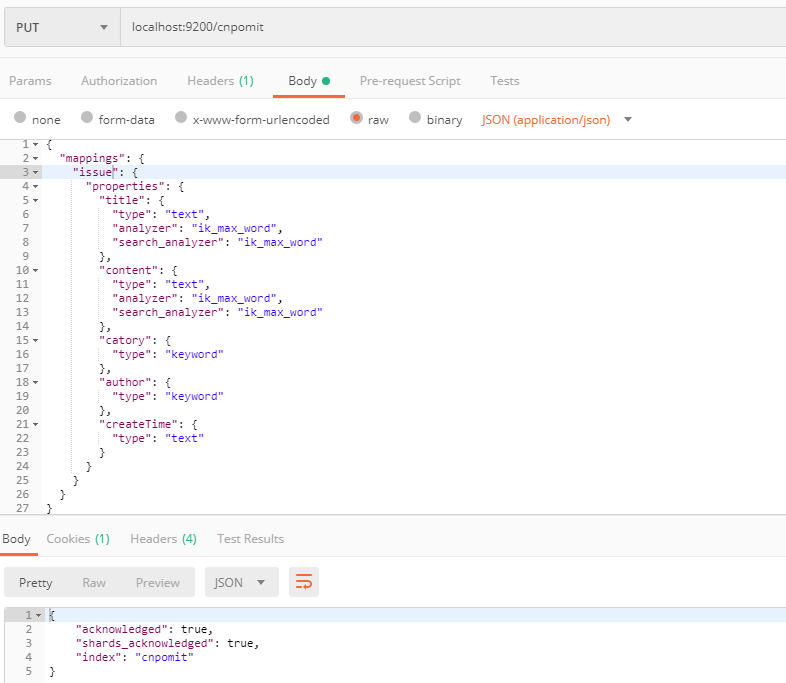Toggle the line wrap icon button
Screen dimensions: 786x683
pos(304,582)
